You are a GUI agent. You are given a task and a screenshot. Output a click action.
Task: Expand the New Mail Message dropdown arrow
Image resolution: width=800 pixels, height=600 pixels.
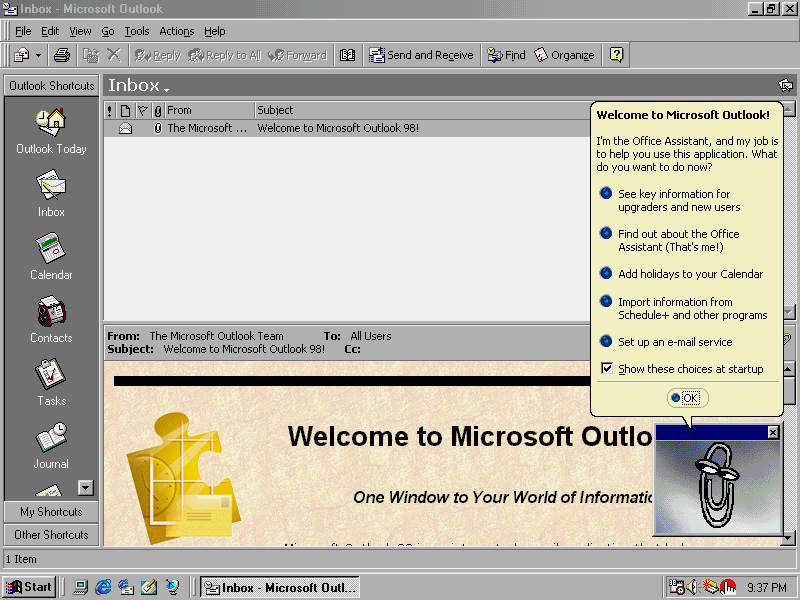click(x=39, y=55)
